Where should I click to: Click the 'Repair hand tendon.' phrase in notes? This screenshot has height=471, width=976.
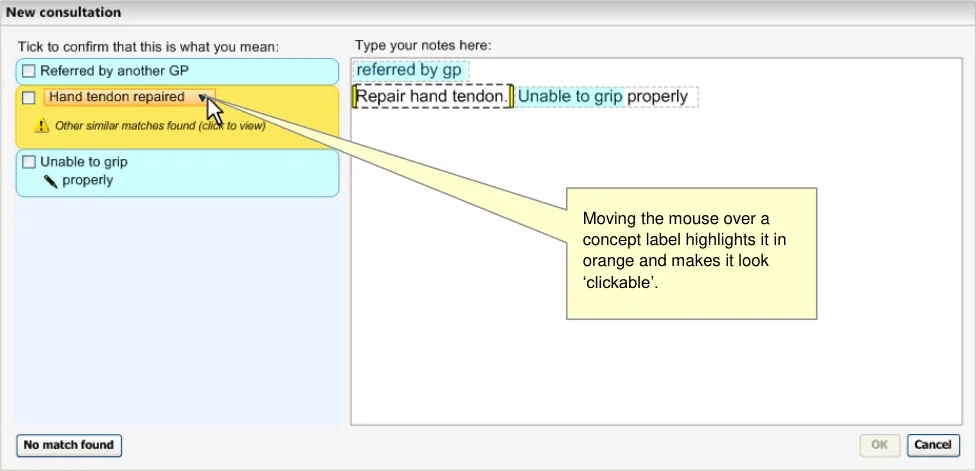(431, 97)
